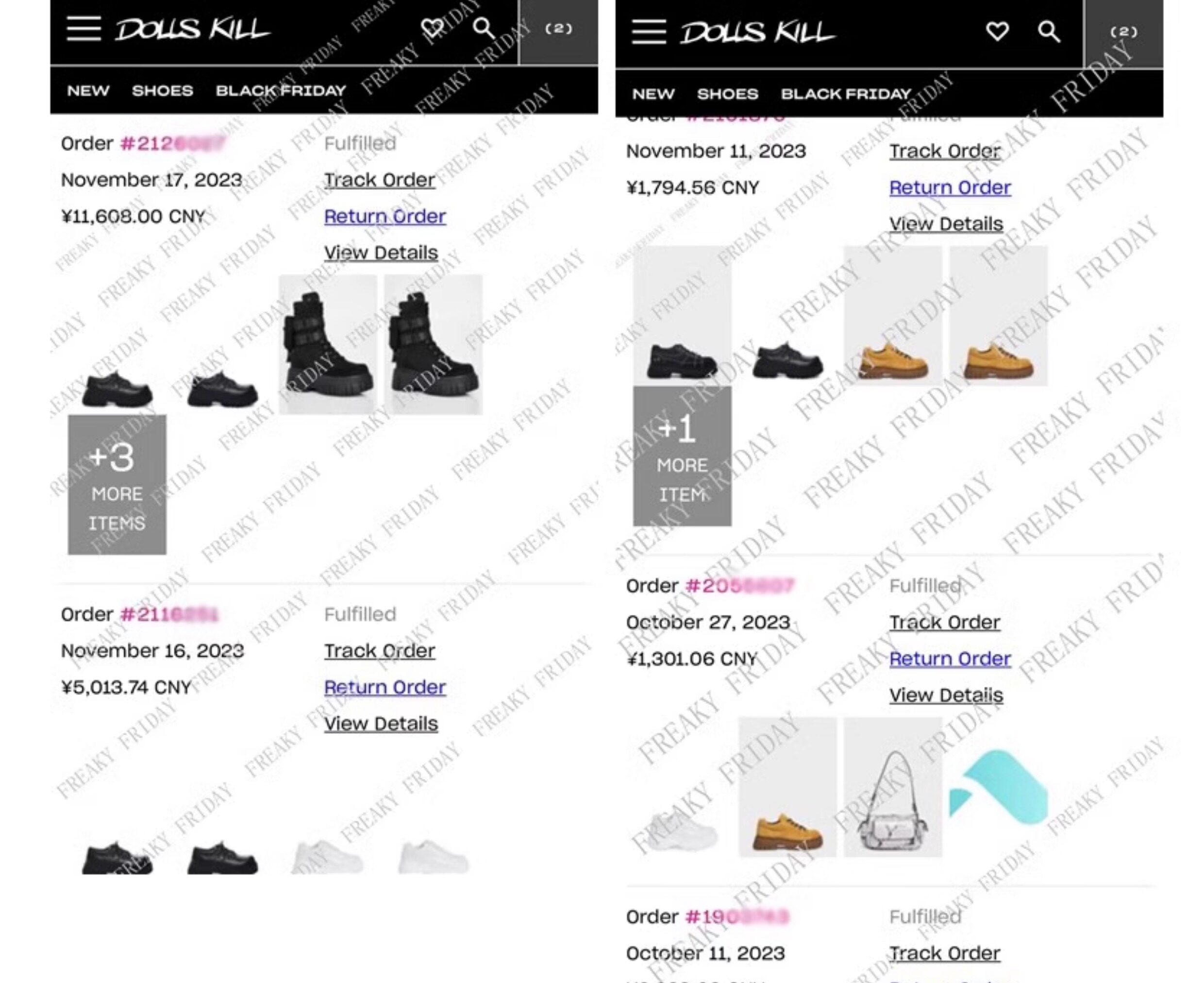The width and height of the screenshot is (1204, 983).
Task: Click Dolls Kill logo in left screen
Action: [x=192, y=29]
